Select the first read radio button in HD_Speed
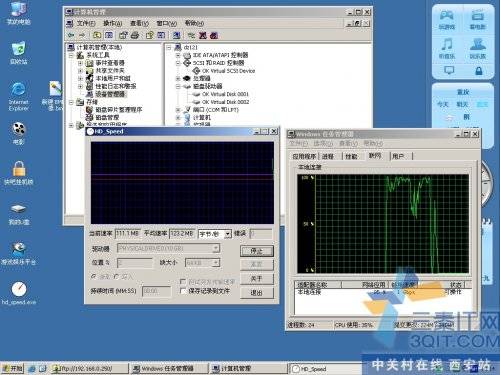The height and width of the screenshot is (375, 500). (x=94, y=277)
